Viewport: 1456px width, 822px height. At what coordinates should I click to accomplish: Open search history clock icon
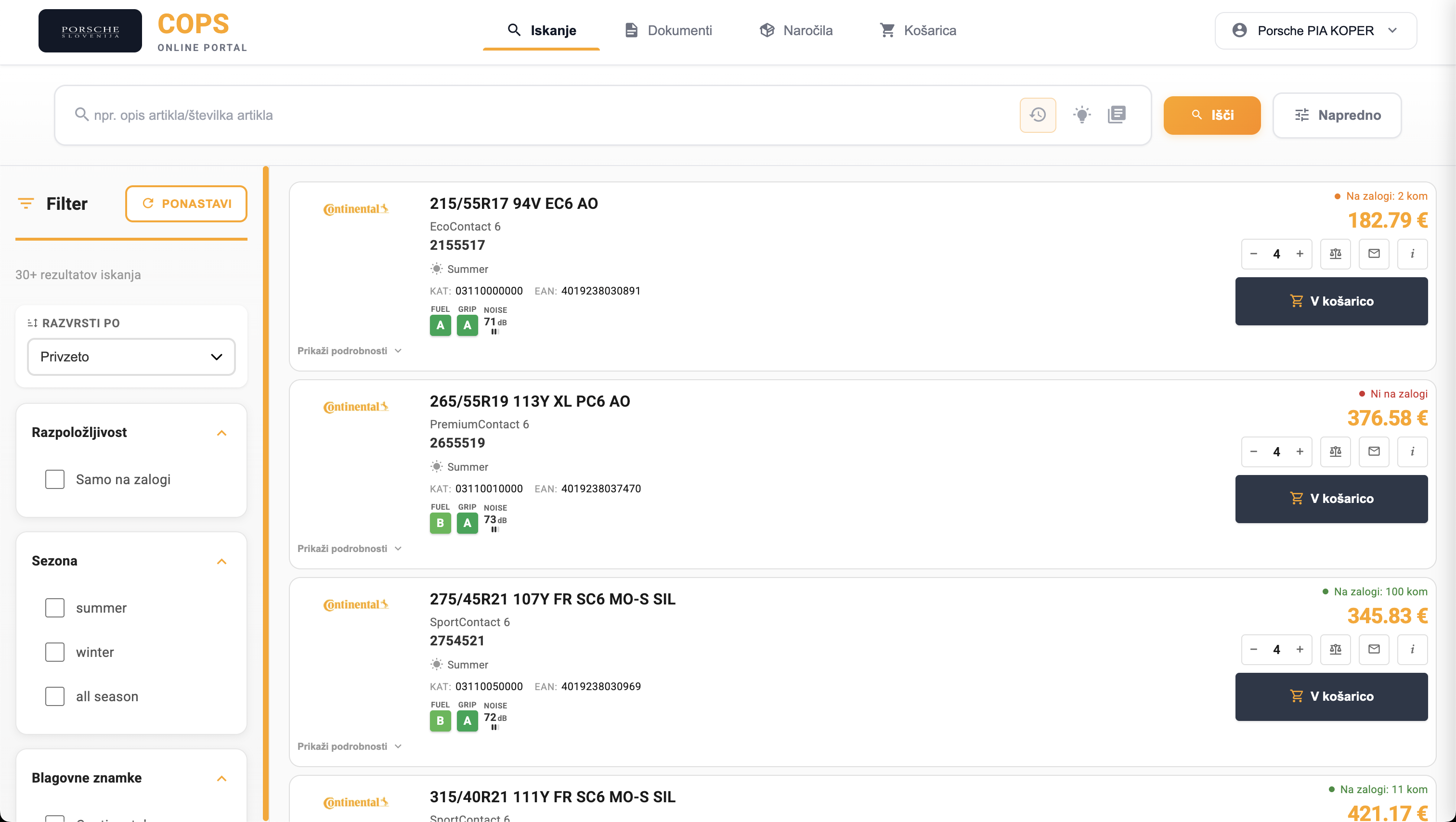pyautogui.click(x=1038, y=115)
